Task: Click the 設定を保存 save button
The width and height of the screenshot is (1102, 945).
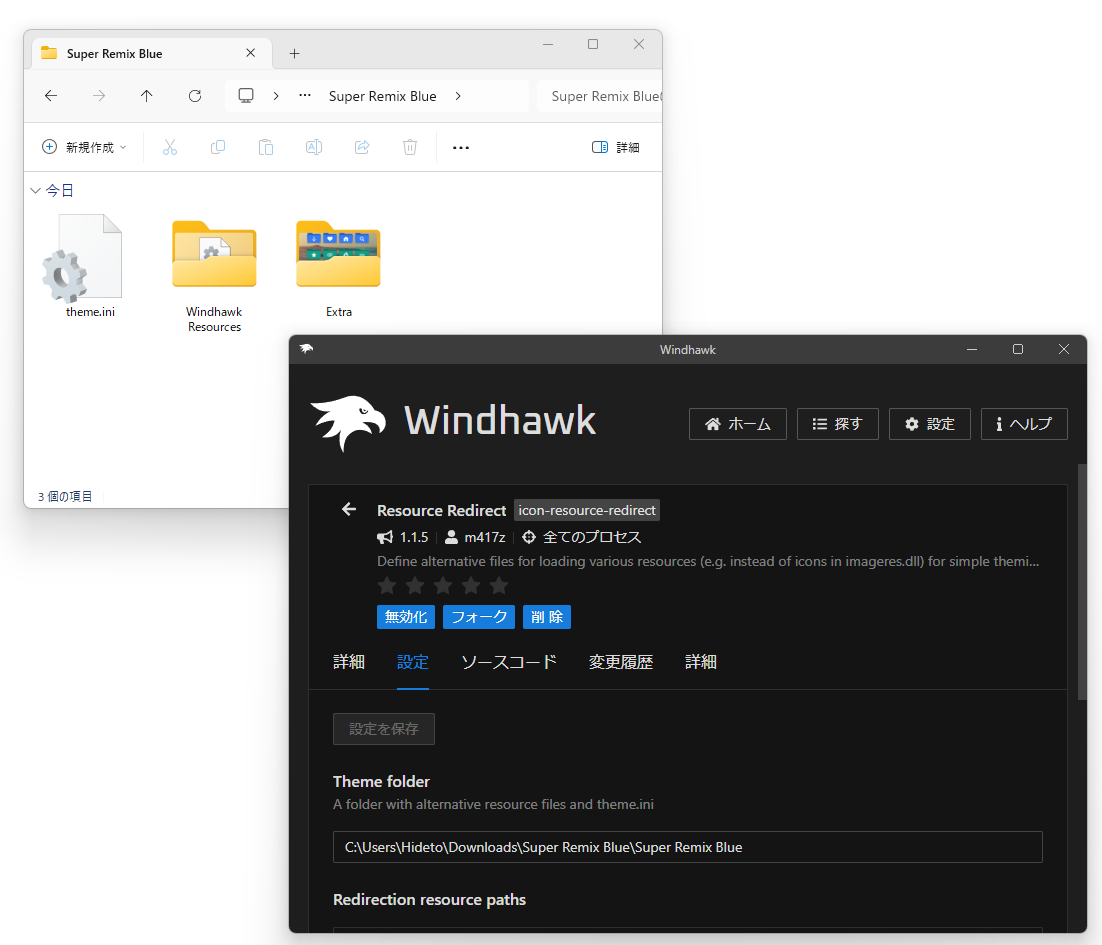Action: 384,729
